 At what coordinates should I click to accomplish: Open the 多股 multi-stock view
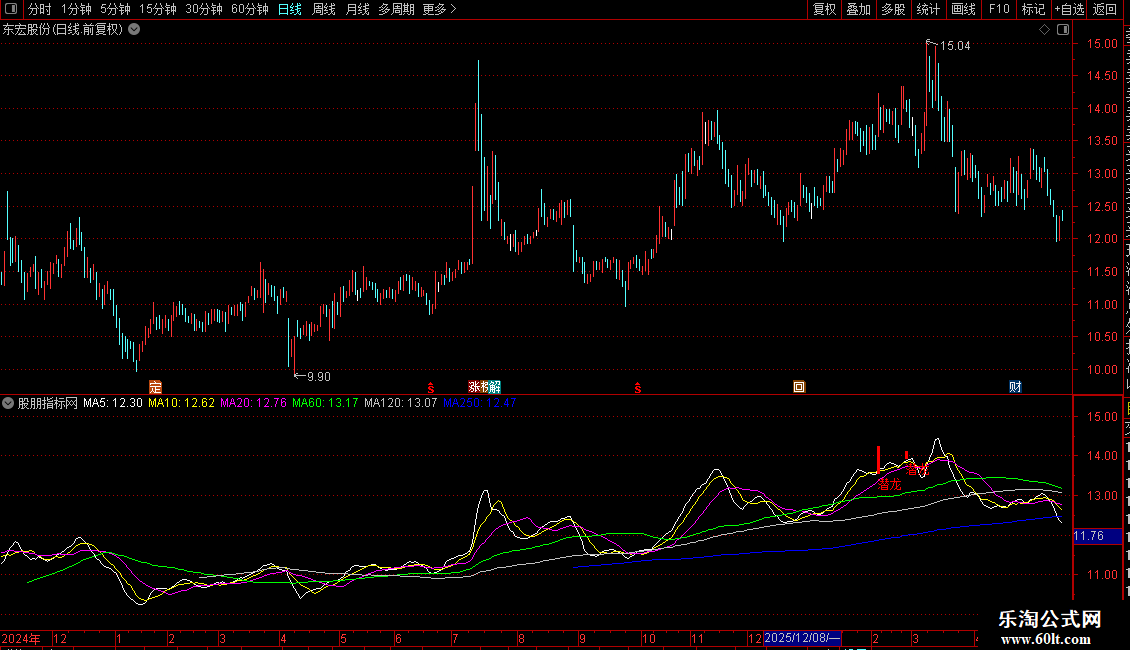893,9
